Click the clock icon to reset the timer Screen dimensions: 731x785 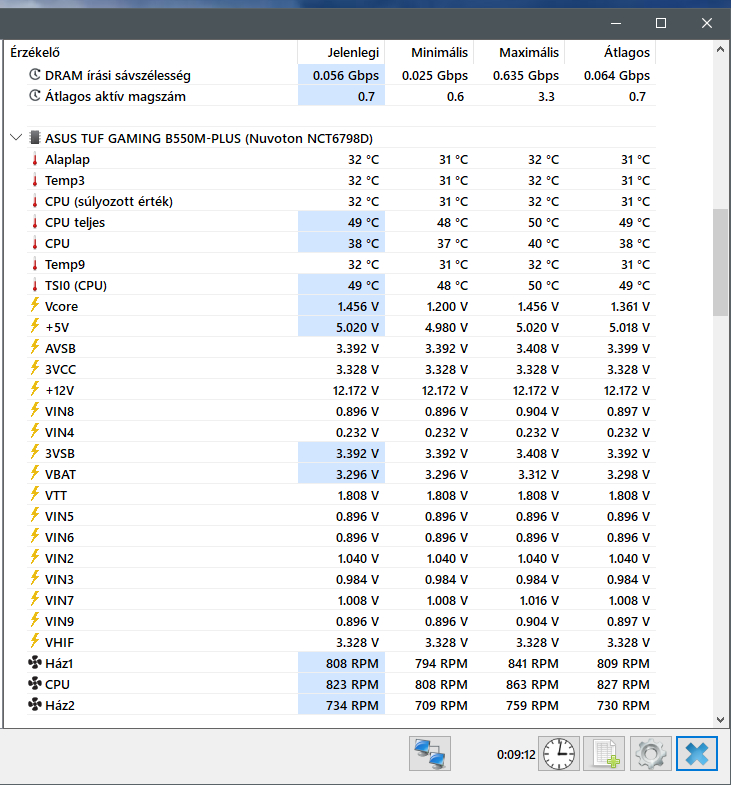click(560, 752)
